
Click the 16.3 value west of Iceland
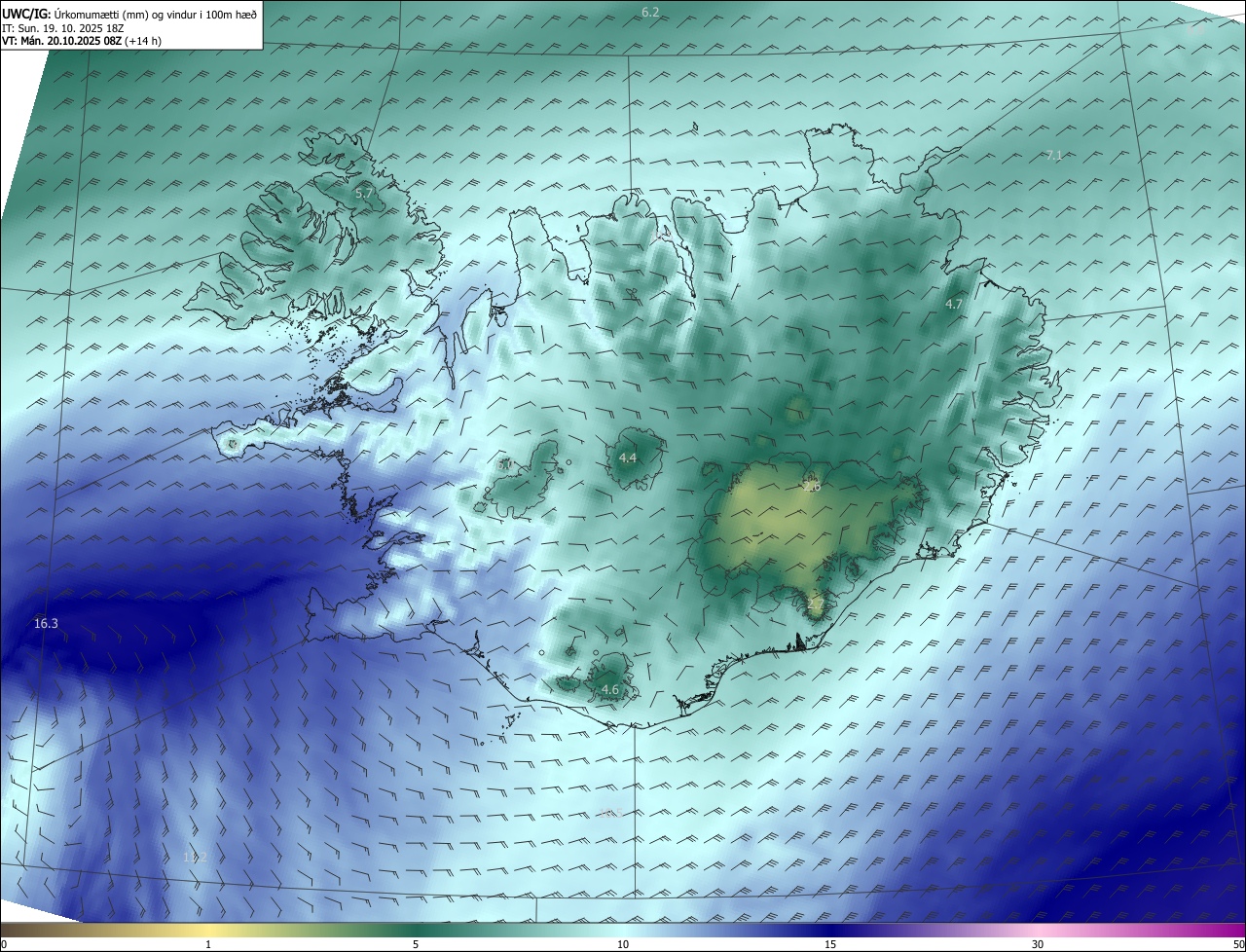(x=46, y=623)
